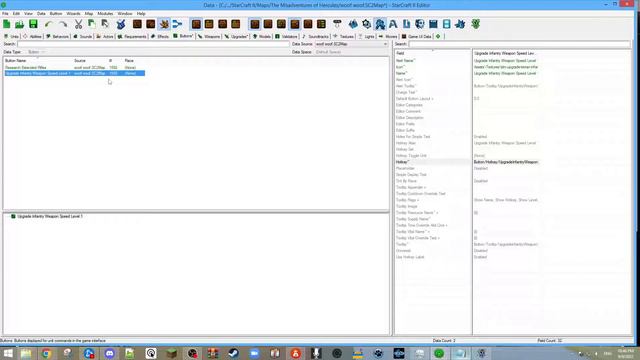Sort list by the Source column header
Viewport: 640px width, 360px height.
point(80,60)
